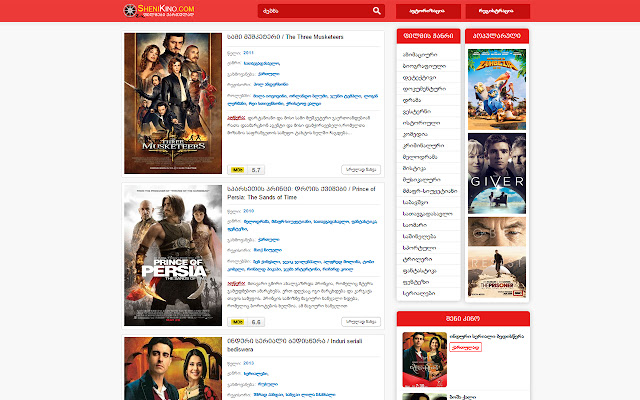The height and width of the screenshot is (400, 640).
Task: Click translation link of Three Musketeers
Action: [269, 74]
